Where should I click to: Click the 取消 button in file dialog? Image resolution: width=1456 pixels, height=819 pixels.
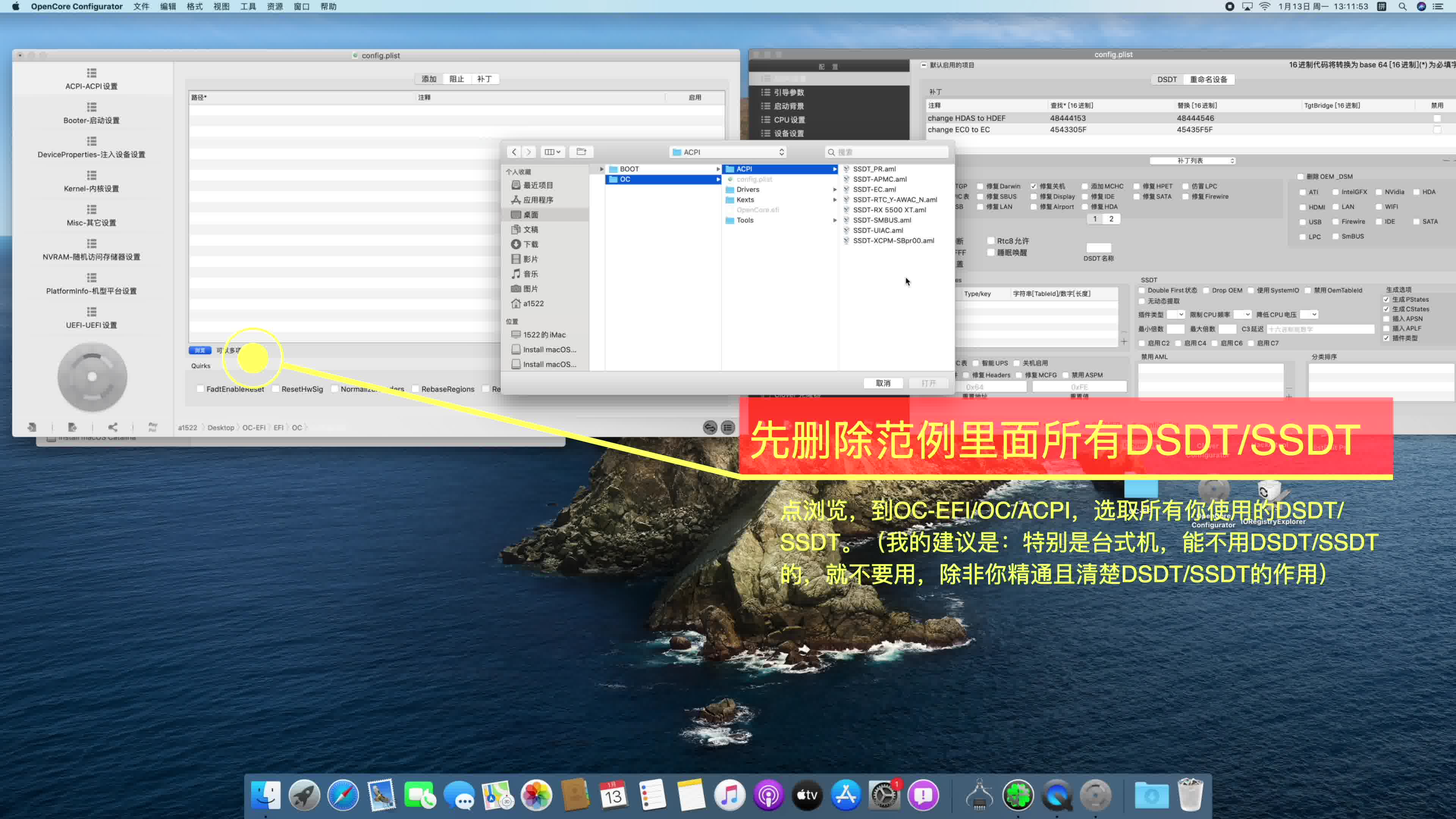pyautogui.click(x=883, y=383)
